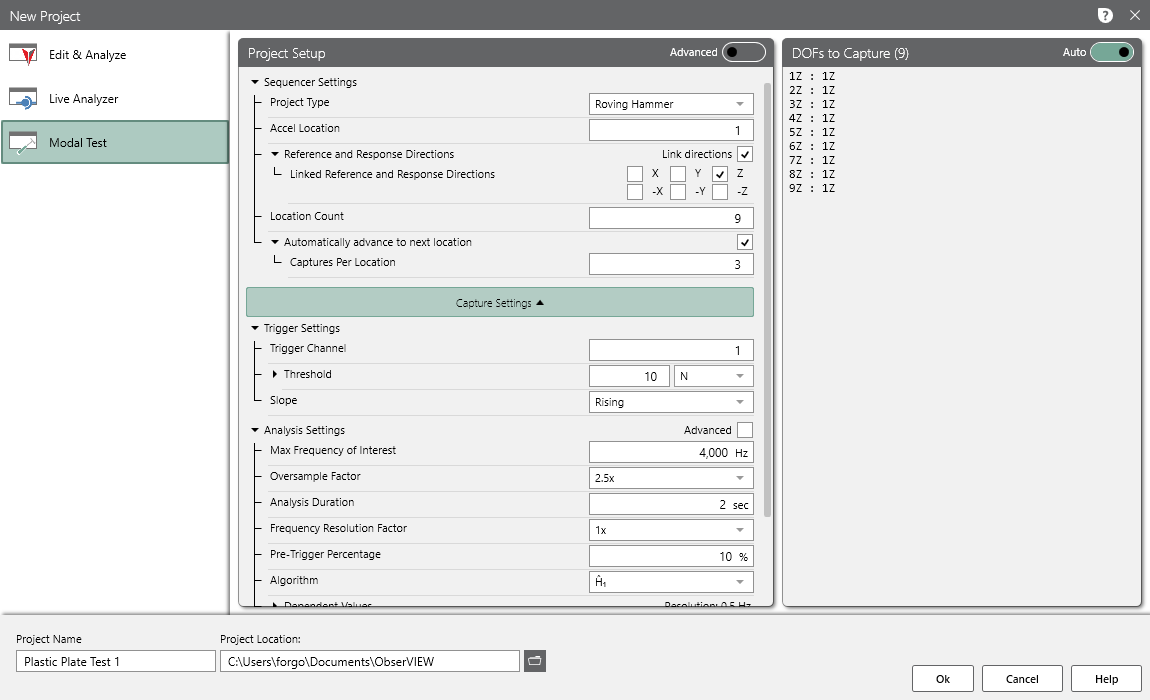Click the Accel Location field
This screenshot has width=1150, height=700.
(x=671, y=130)
